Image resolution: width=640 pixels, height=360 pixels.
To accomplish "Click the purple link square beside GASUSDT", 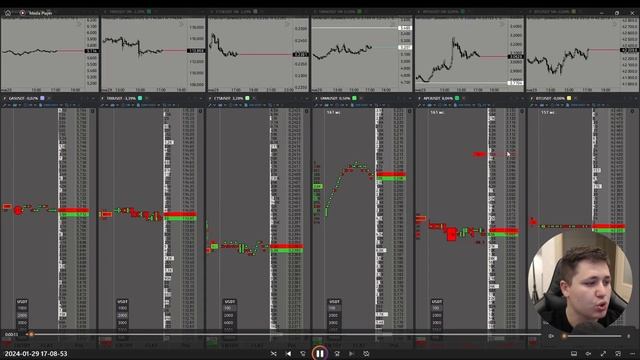I will pyautogui.click(x=42, y=98).
